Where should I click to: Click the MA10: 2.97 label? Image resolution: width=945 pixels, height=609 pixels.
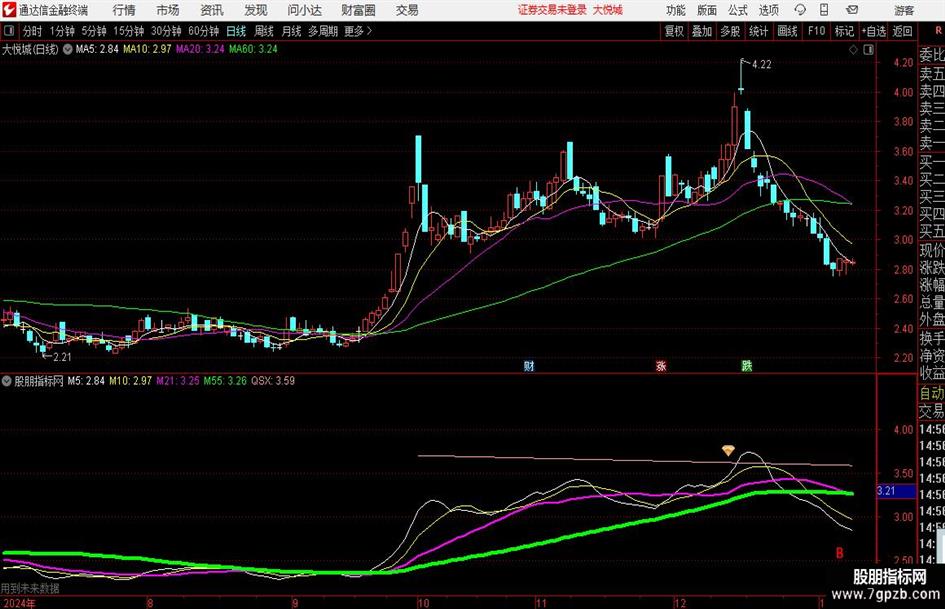pos(147,49)
